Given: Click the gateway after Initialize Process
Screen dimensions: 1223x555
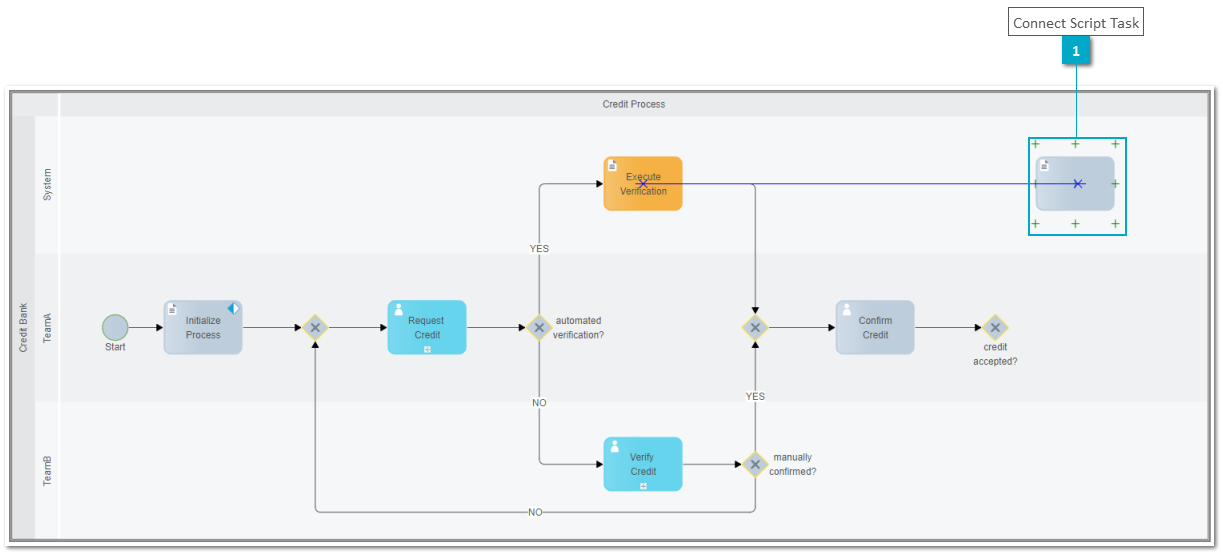Looking at the screenshot, I should point(315,327).
